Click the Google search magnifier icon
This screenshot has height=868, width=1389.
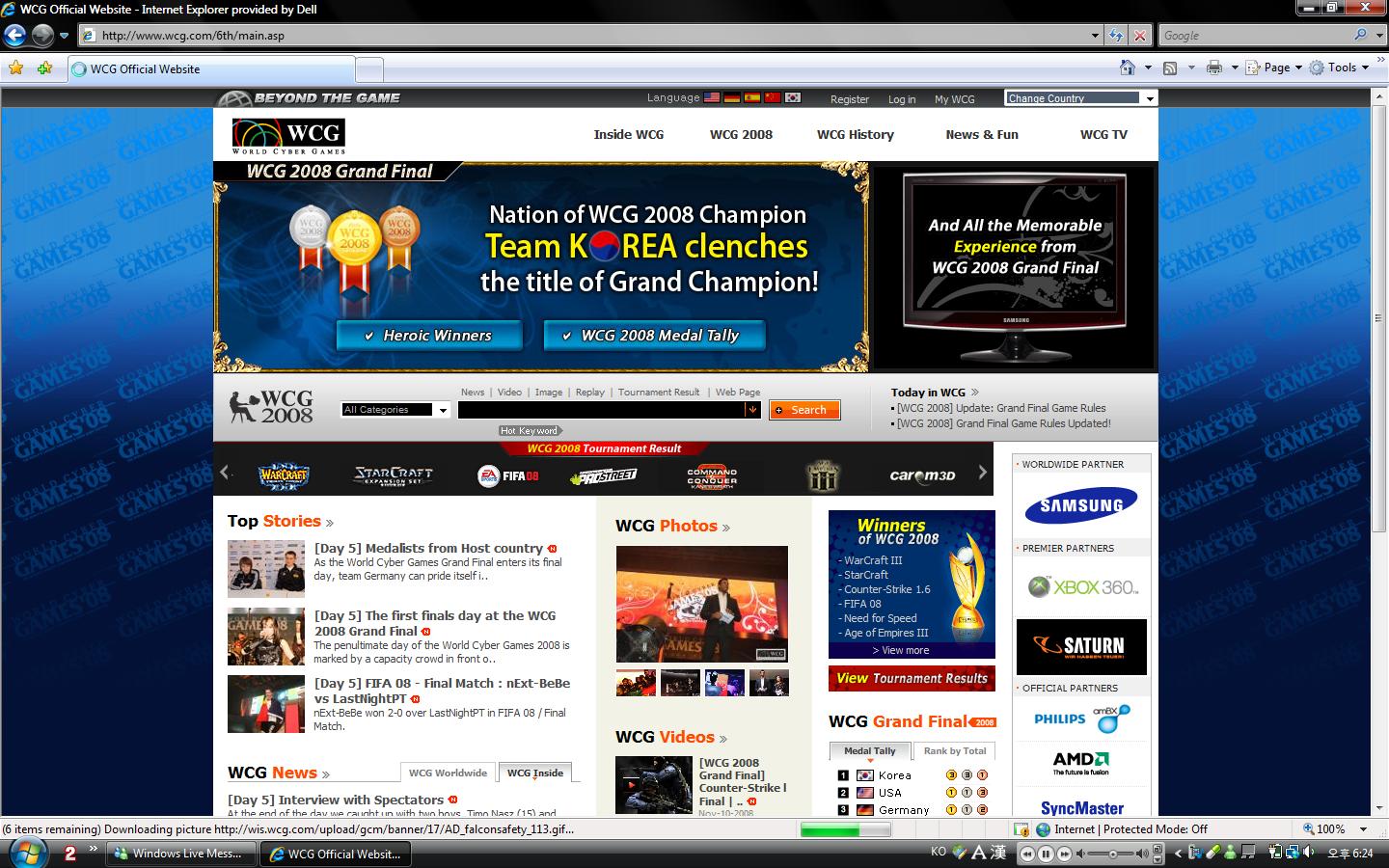(x=1360, y=35)
